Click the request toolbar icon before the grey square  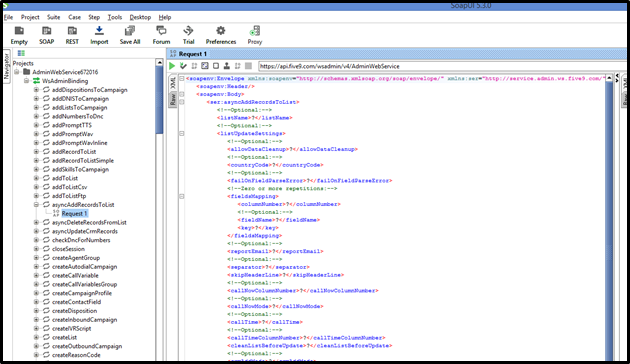[237, 66]
